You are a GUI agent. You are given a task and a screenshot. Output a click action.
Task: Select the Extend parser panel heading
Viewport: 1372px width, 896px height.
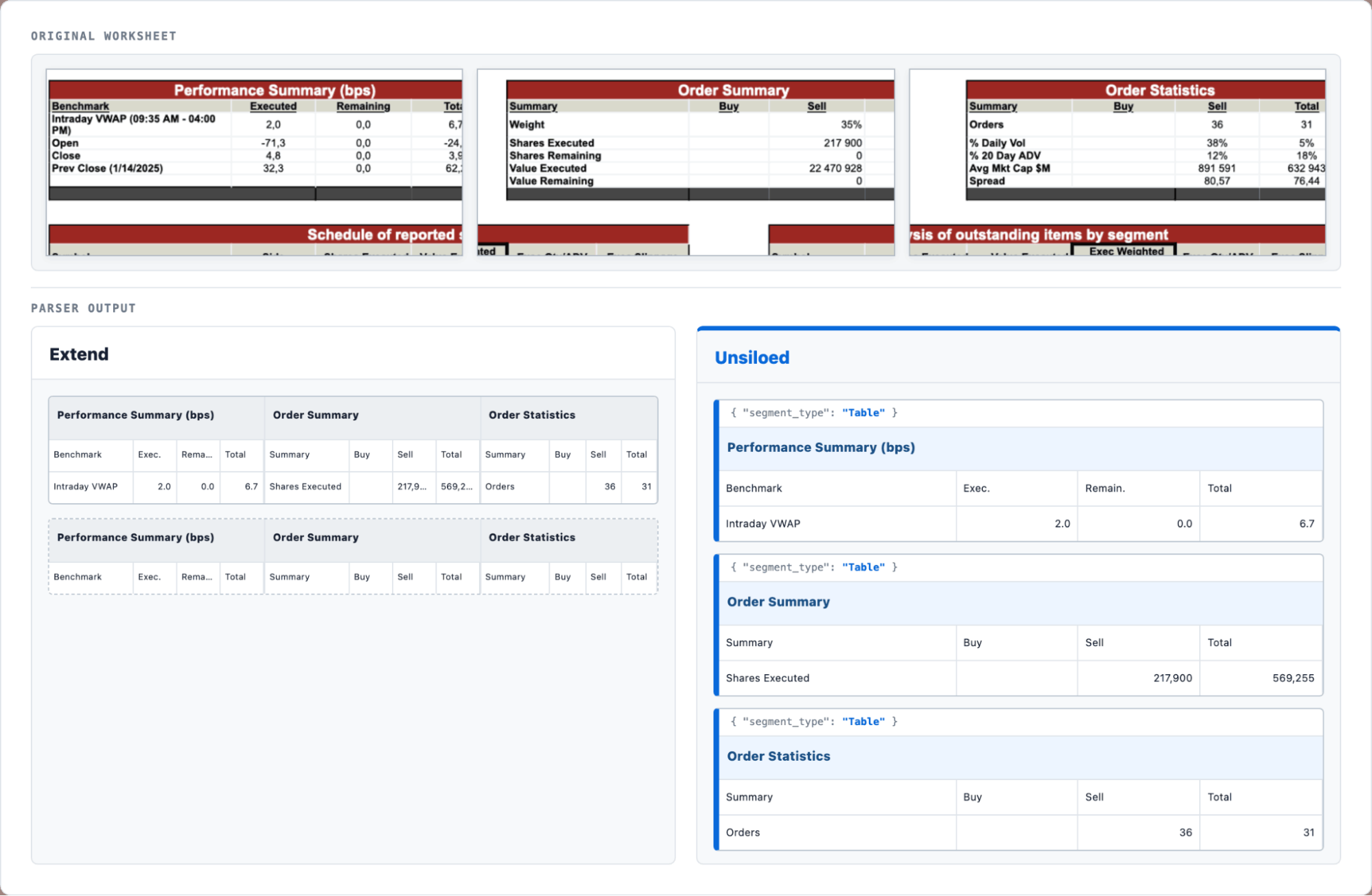[79, 354]
